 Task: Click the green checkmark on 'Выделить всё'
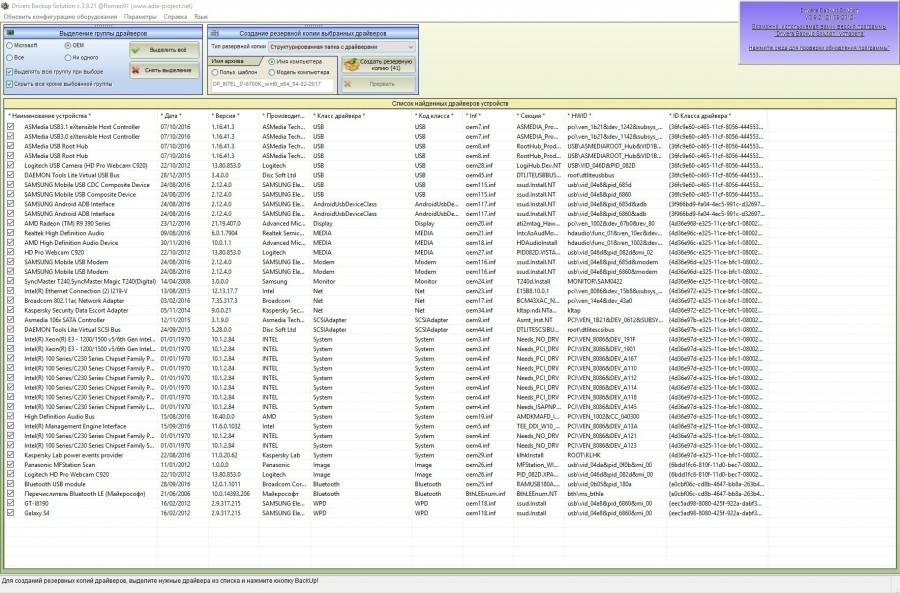139,49
